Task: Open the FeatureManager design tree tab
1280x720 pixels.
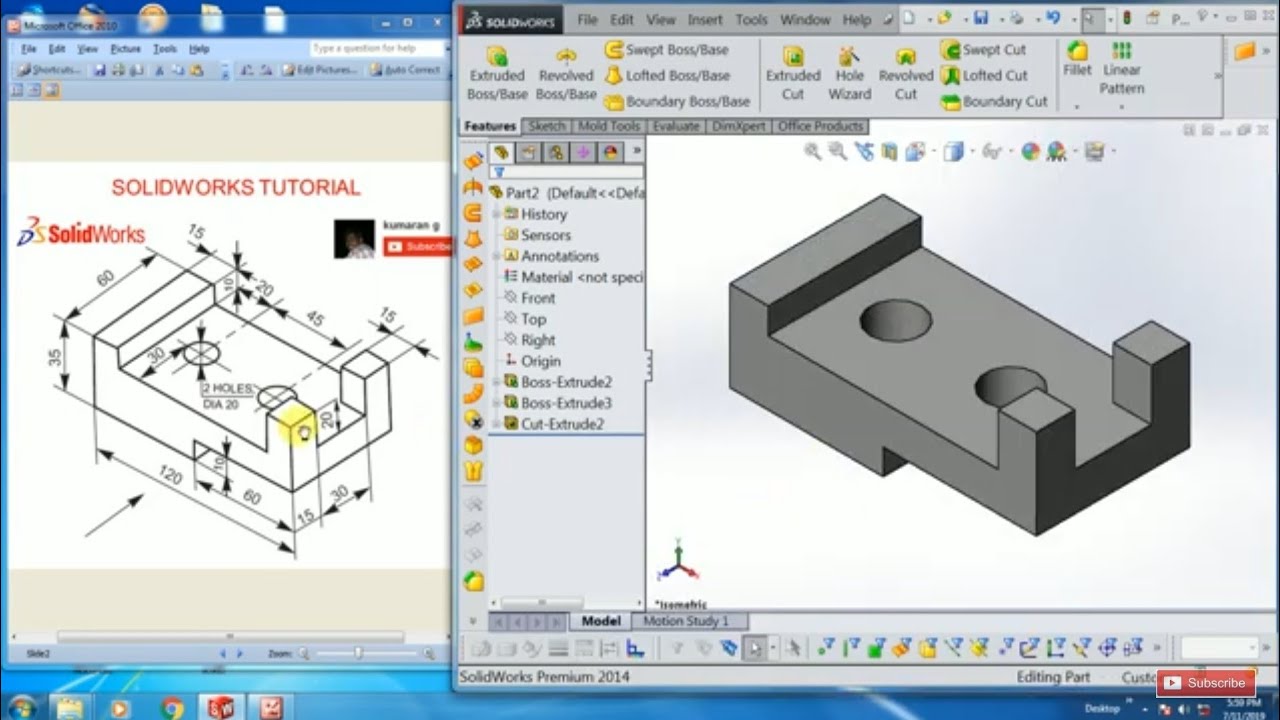Action: pos(502,152)
